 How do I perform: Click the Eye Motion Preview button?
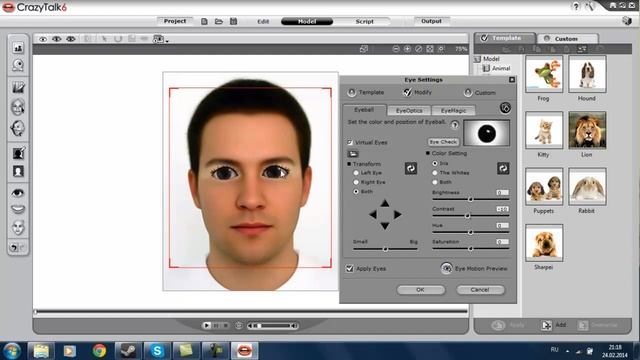pos(474,269)
